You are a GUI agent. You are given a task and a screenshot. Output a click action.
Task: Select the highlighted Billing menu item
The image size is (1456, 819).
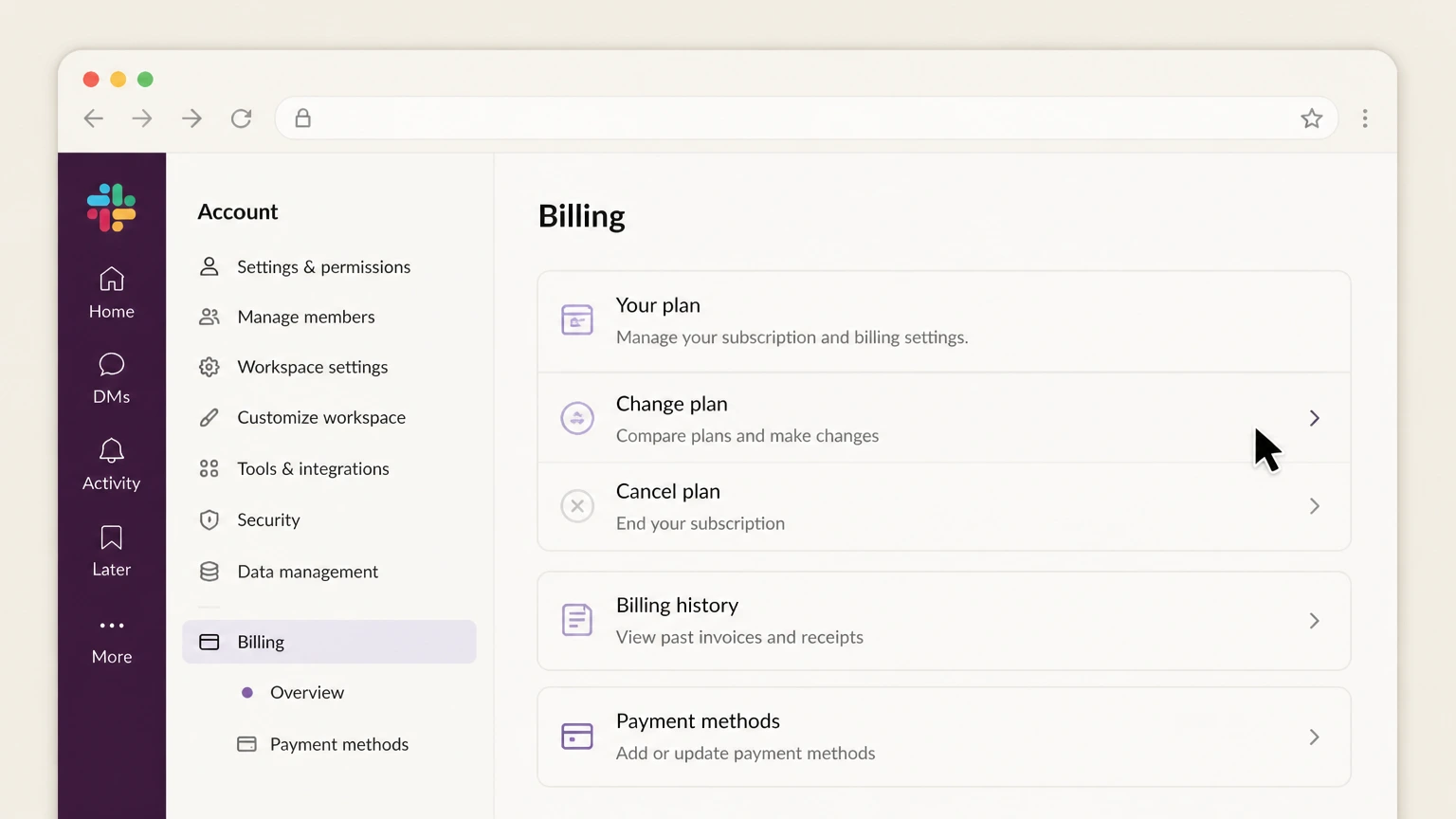tap(329, 642)
